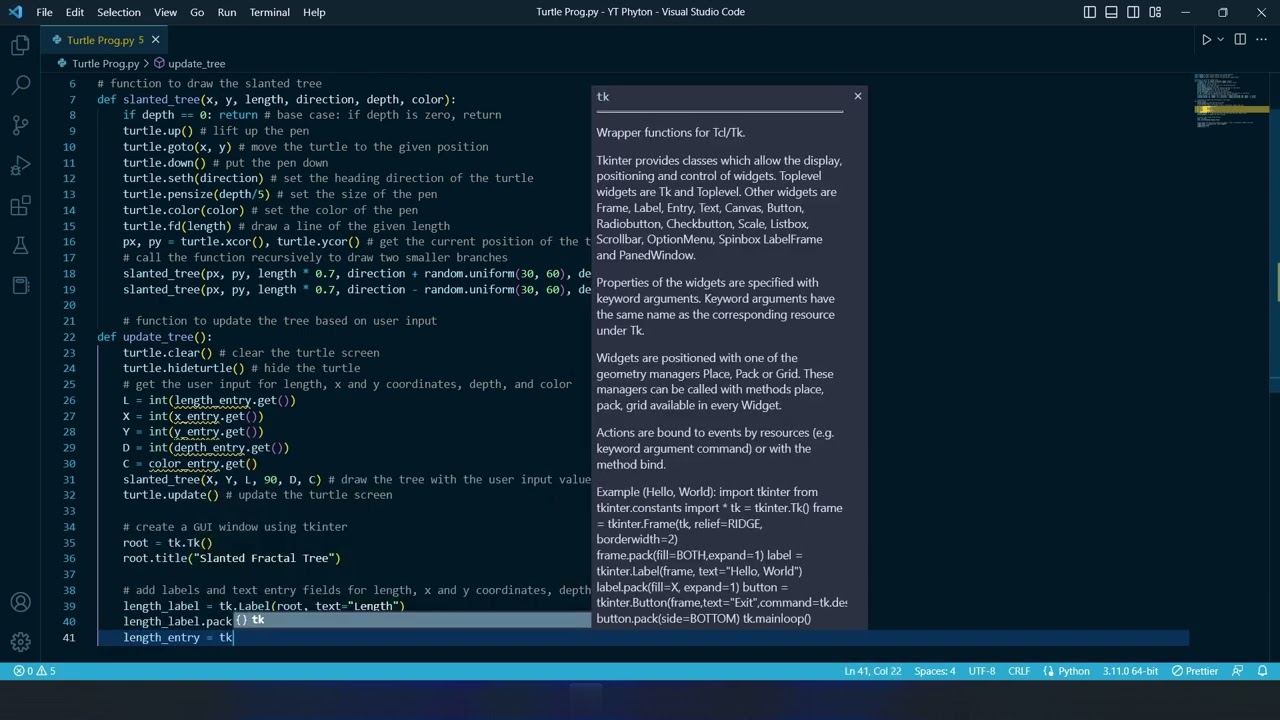Change end of line sequence CRLF
The image size is (1280, 720).
pyautogui.click(x=1019, y=671)
